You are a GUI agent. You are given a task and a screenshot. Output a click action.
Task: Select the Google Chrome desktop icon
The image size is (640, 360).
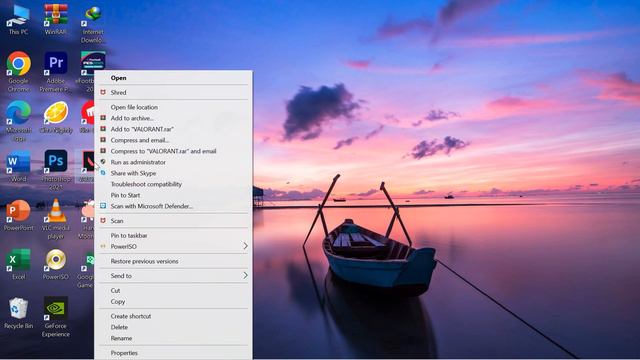pyautogui.click(x=18, y=72)
